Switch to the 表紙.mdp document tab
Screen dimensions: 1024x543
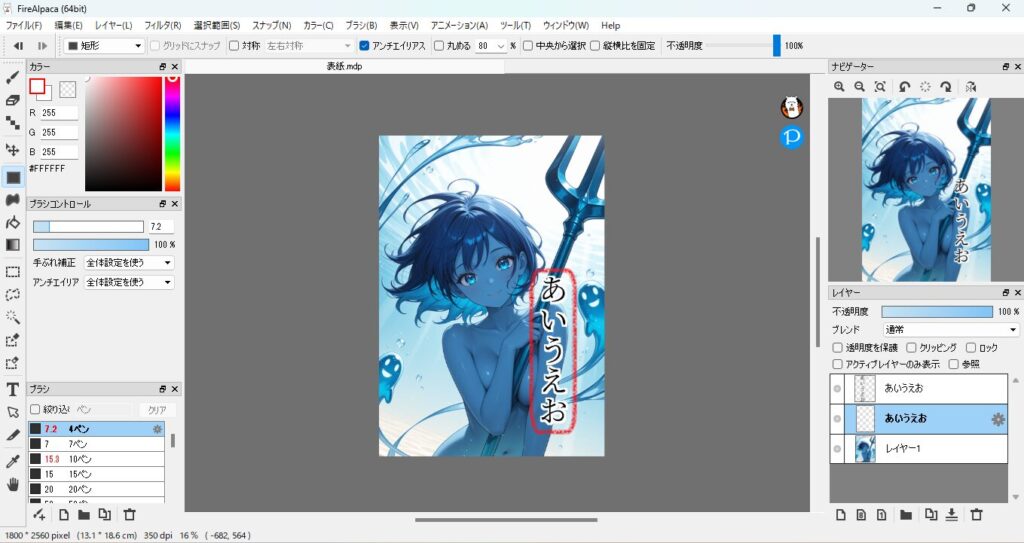[x=344, y=67]
